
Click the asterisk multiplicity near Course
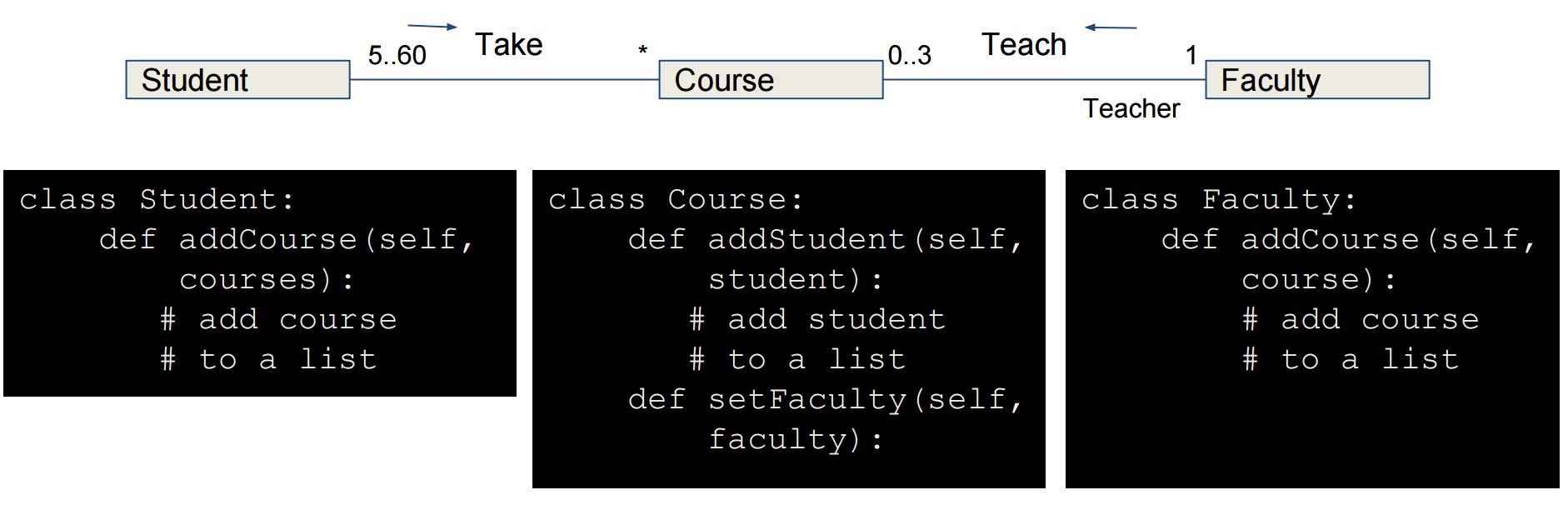[642, 51]
